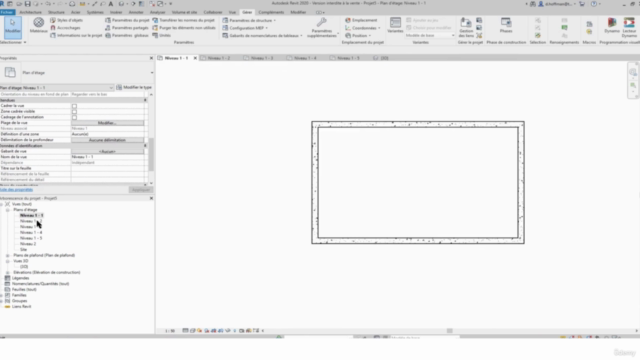
Task: Click the properties panel vertical scrollbar
Action: click(151, 154)
